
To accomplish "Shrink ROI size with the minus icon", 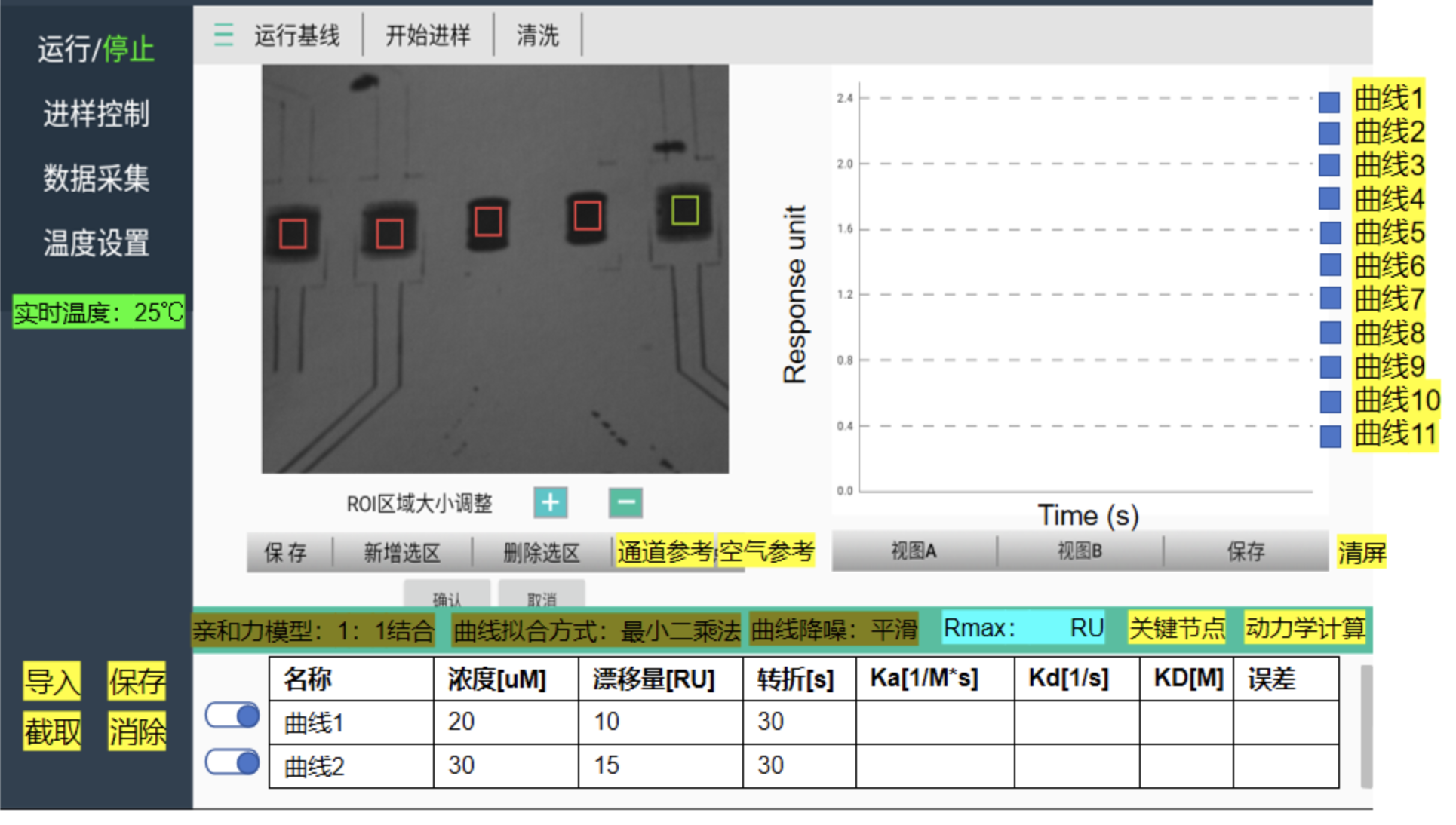I will [x=625, y=501].
